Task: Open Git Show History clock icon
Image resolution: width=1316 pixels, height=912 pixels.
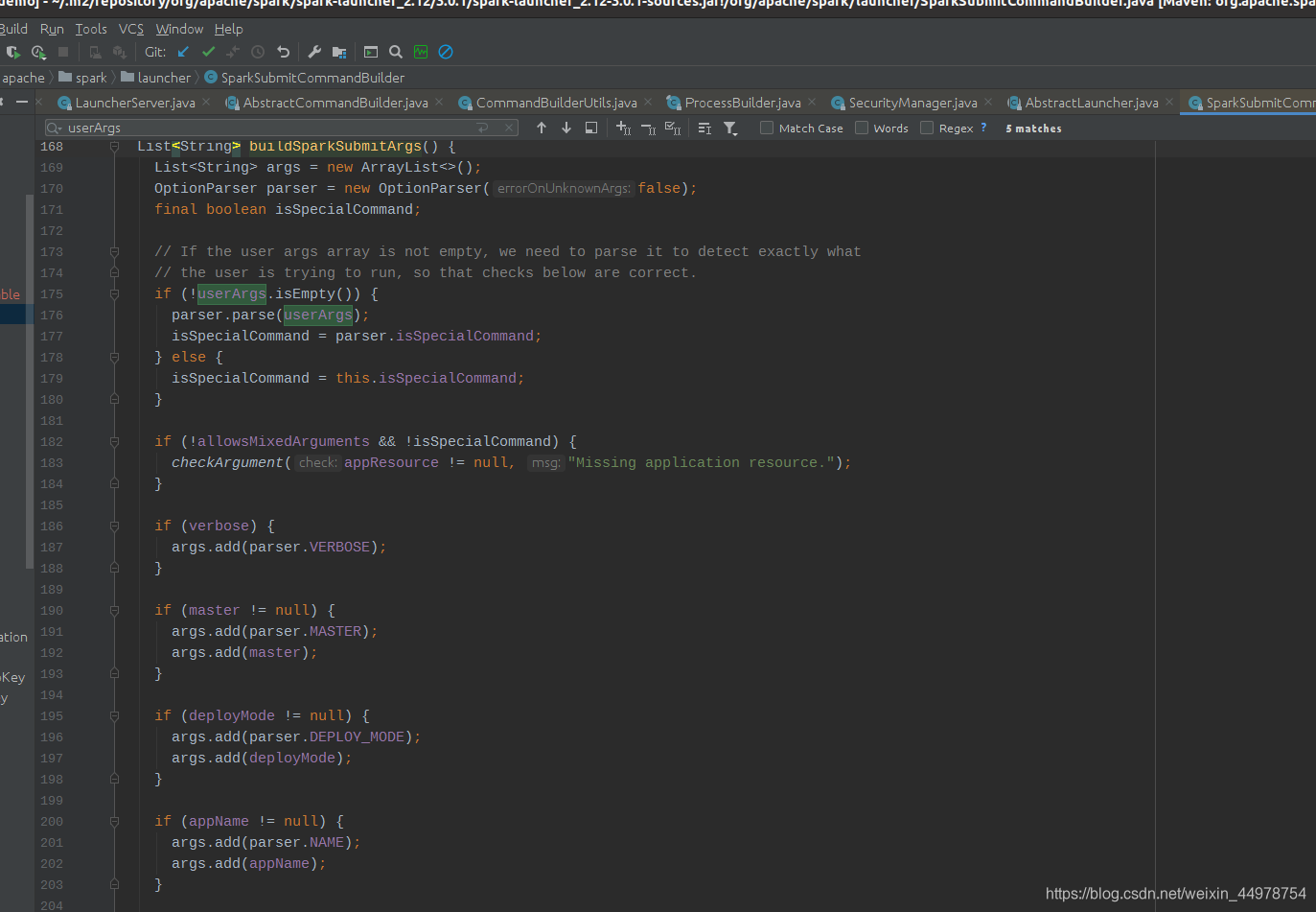Action: [x=258, y=52]
